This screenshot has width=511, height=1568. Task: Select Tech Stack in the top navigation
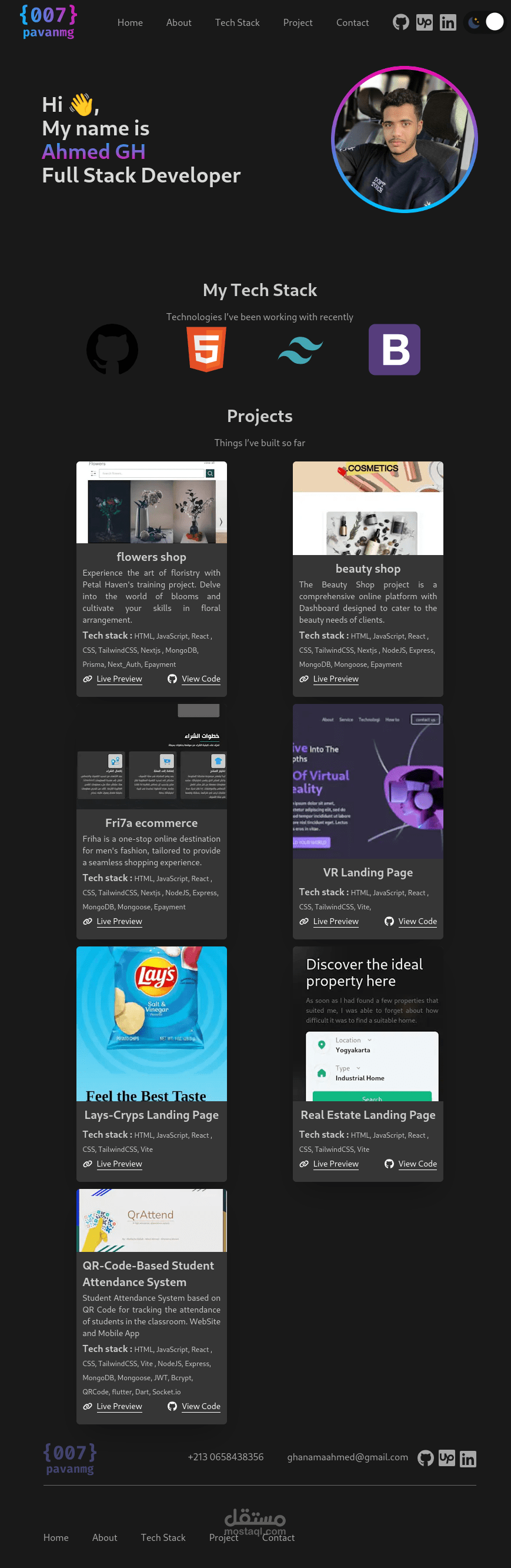click(x=237, y=22)
